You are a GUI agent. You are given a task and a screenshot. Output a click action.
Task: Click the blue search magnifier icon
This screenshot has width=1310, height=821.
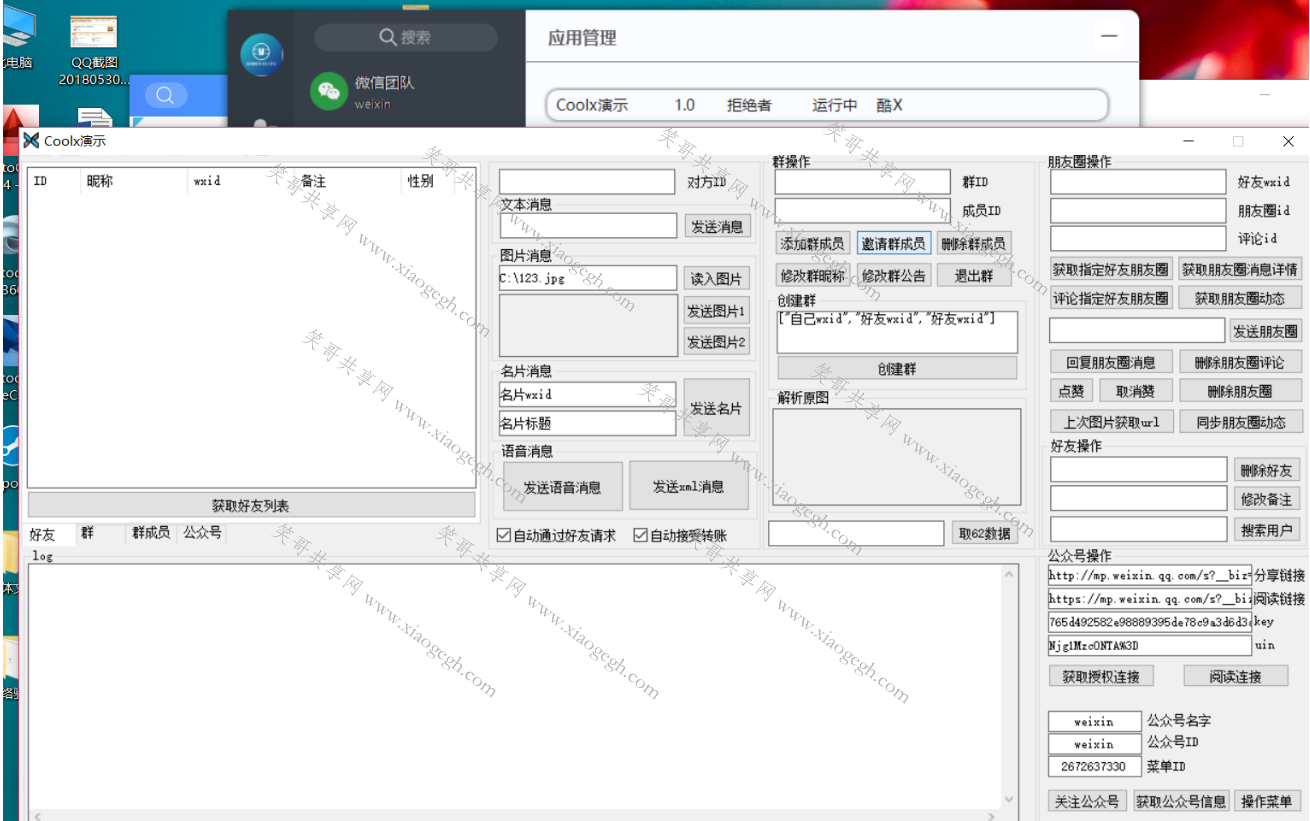pos(166,95)
